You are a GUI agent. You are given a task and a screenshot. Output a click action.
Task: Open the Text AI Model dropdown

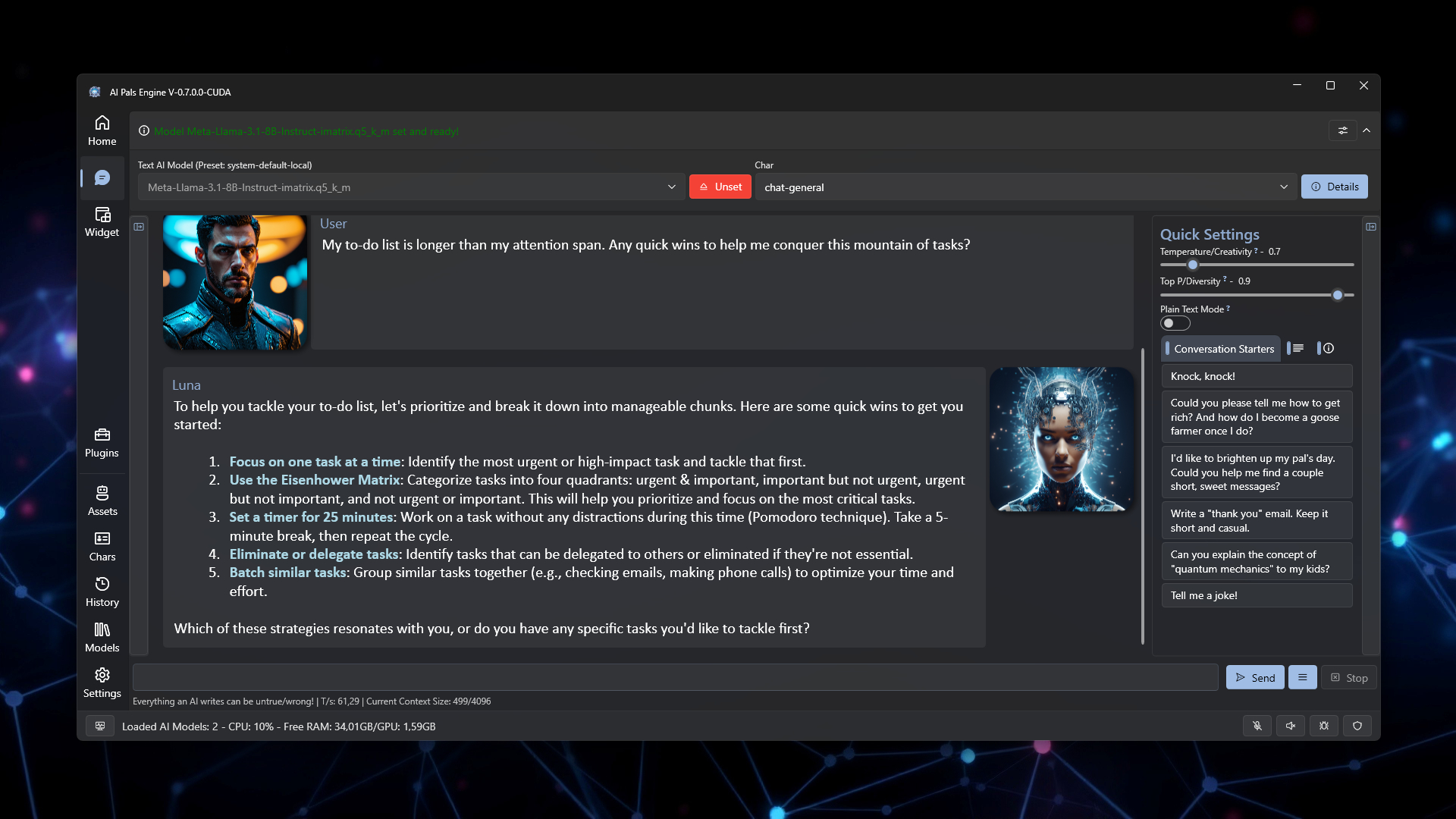pyautogui.click(x=411, y=187)
